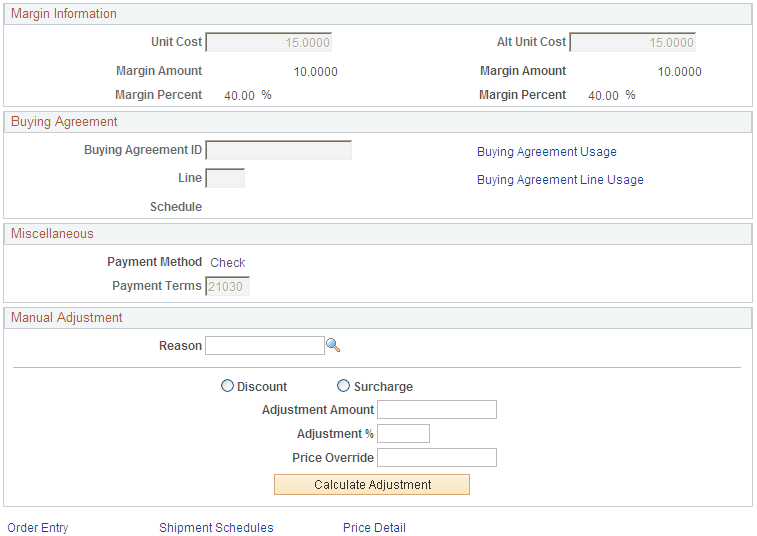Click the Alt Unit Cost field
Viewport: 757px width, 536px height.
[x=633, y=42]
